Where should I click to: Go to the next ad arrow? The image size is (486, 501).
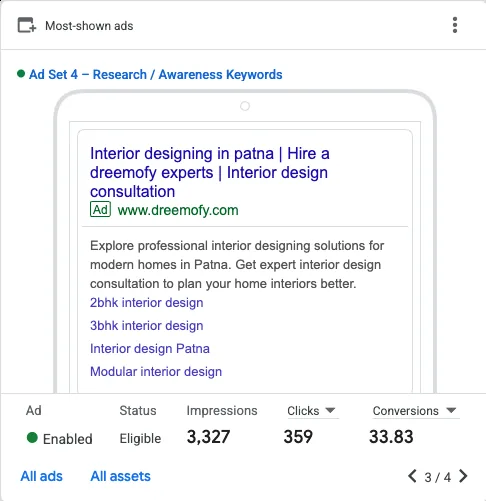pos(463,476)
